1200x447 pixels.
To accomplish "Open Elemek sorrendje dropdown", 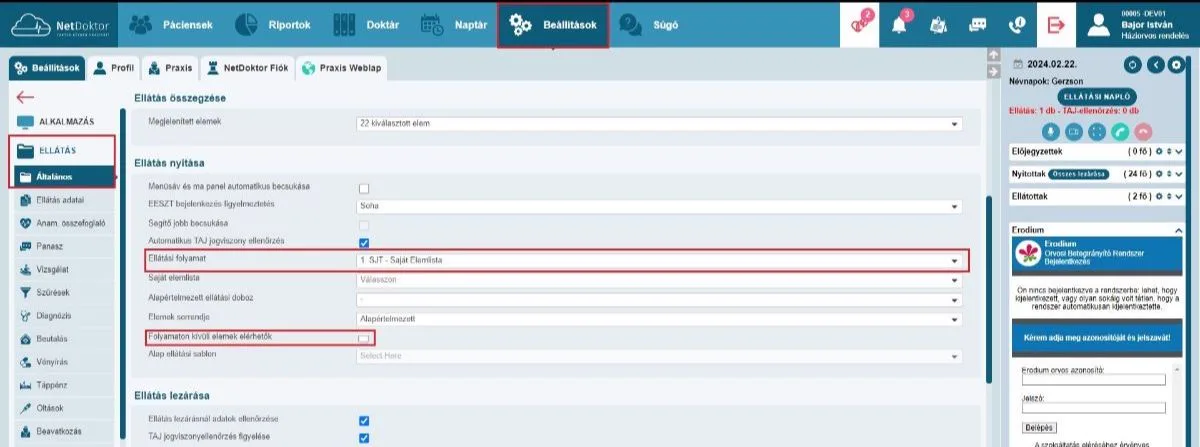I will (x=659, y=318).
